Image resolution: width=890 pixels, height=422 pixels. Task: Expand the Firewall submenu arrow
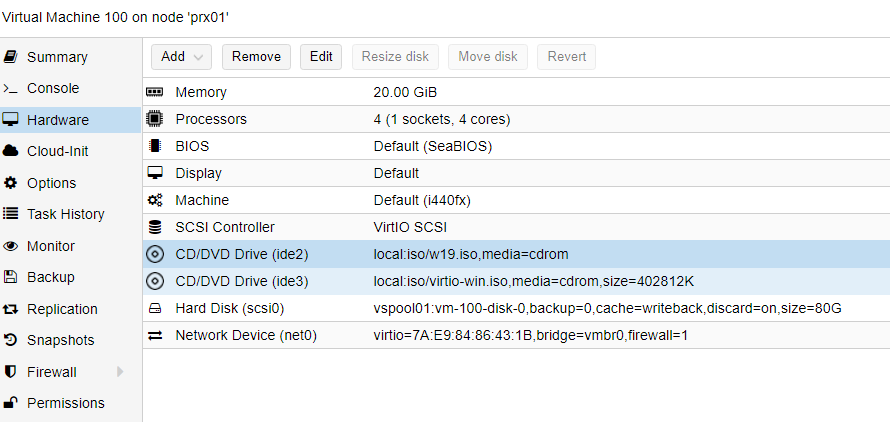click(121, 372)
